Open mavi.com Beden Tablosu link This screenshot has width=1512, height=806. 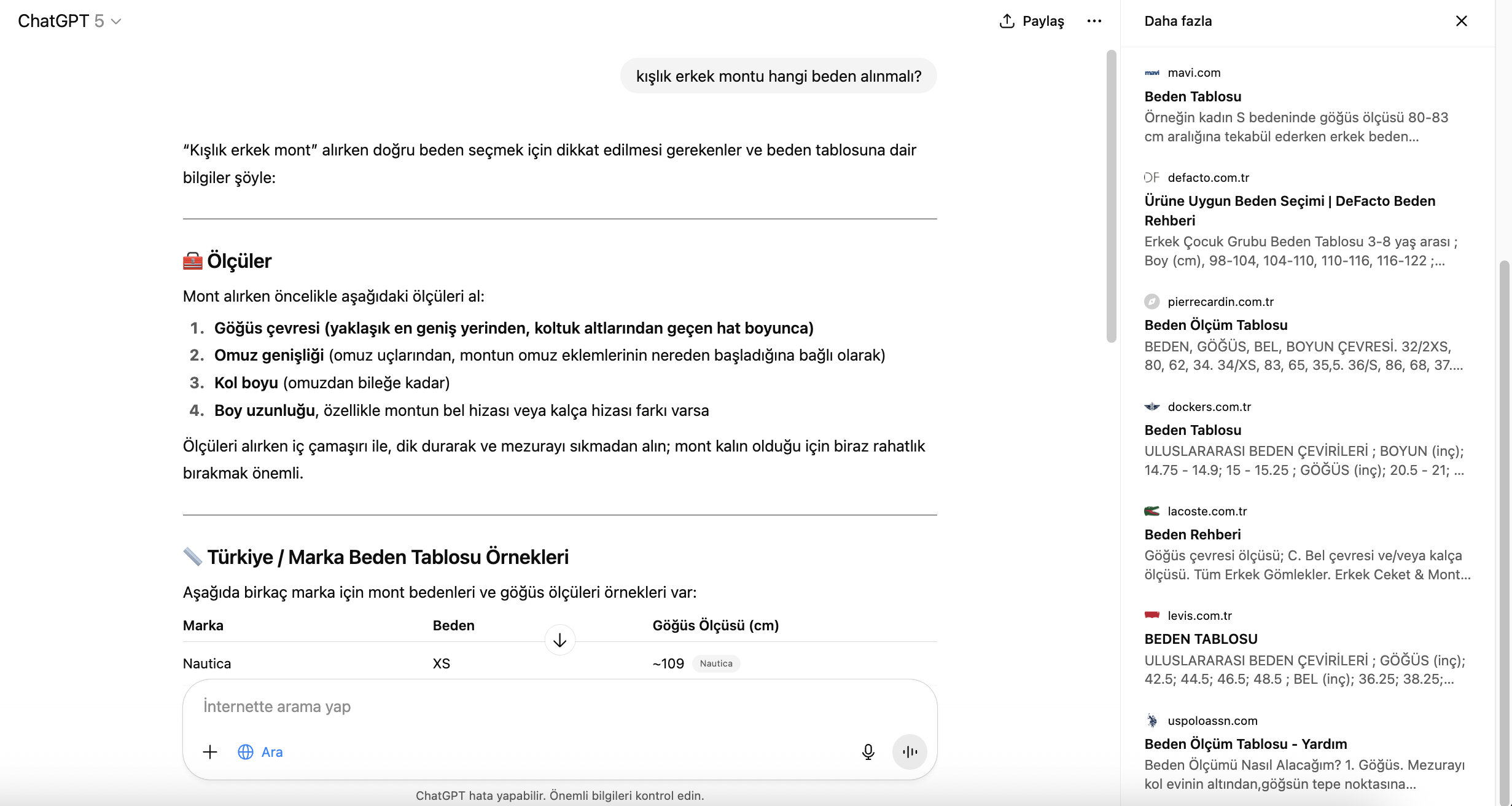tap(1193, 96)
